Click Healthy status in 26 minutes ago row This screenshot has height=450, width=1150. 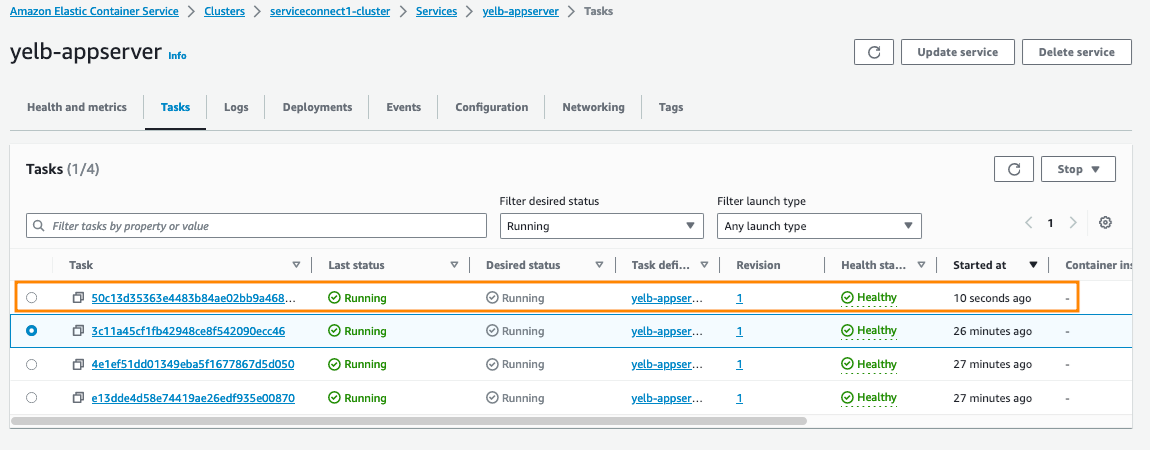(x=869, y=331)
